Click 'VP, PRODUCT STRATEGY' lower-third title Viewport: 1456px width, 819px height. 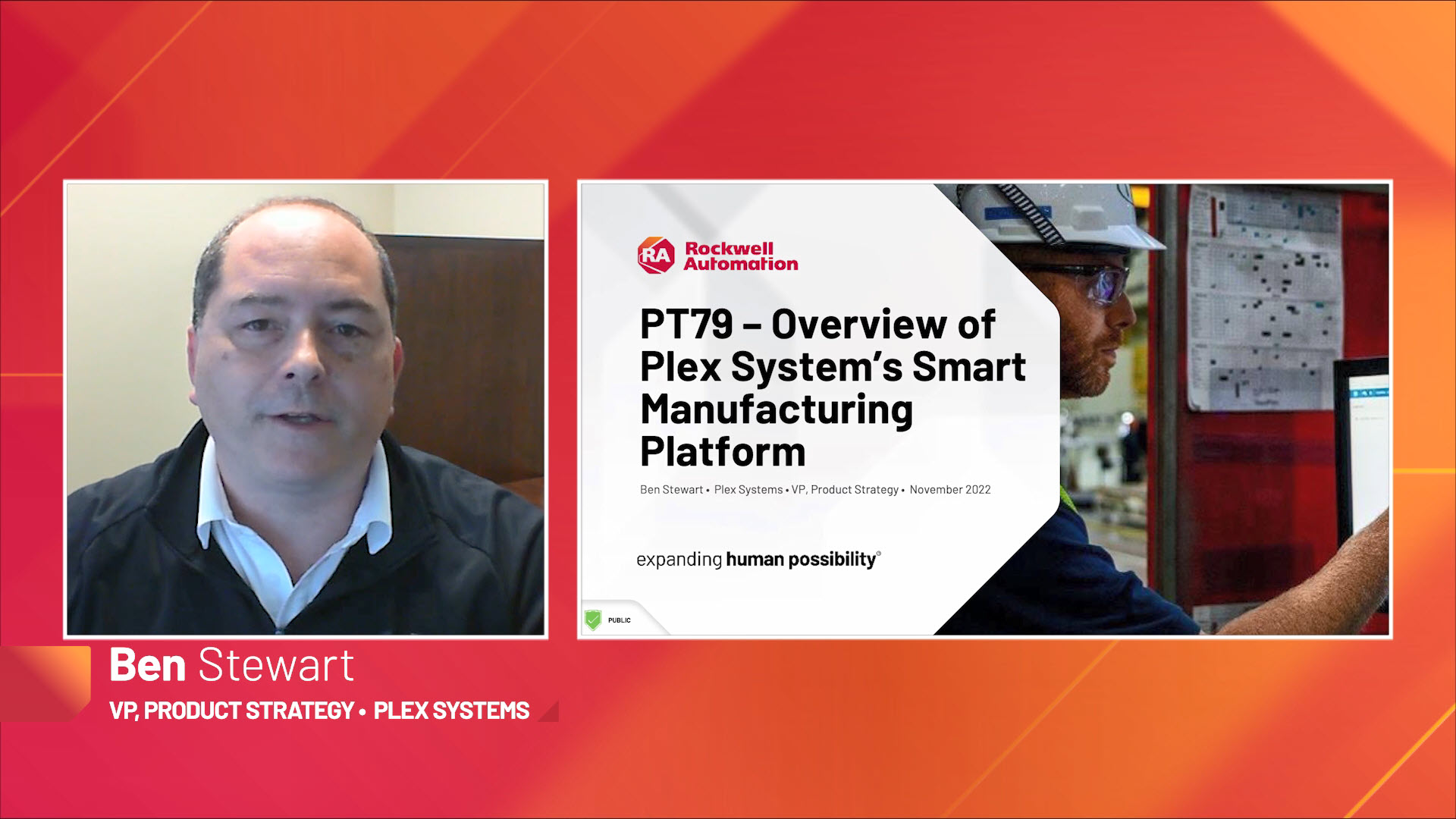(231, 711)
